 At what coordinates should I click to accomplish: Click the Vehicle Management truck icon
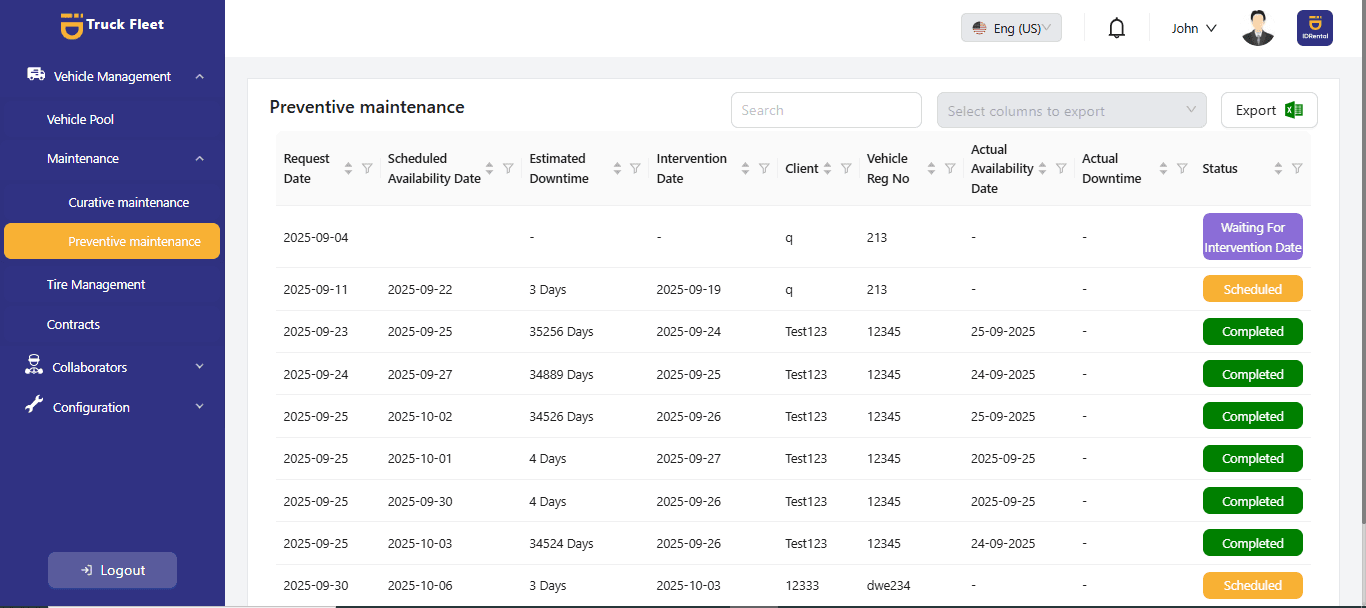36,74
